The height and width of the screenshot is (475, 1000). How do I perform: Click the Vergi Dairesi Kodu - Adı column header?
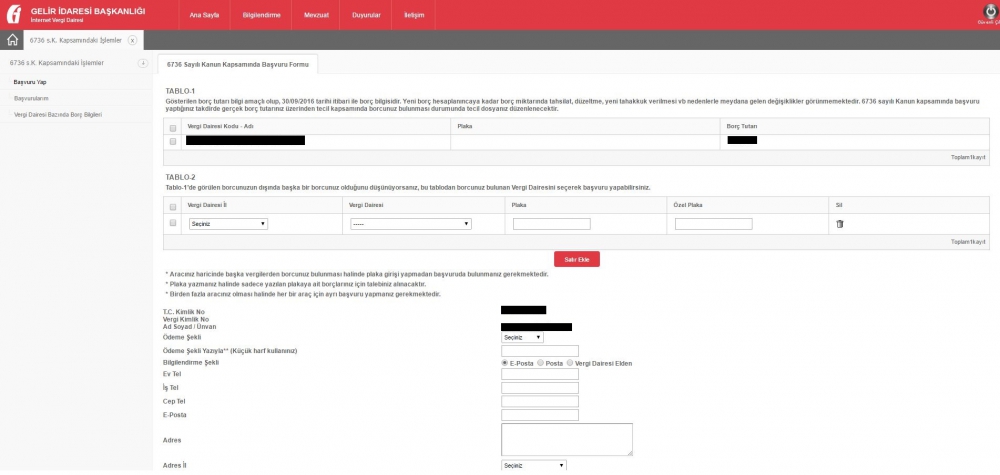click(221, 126)
